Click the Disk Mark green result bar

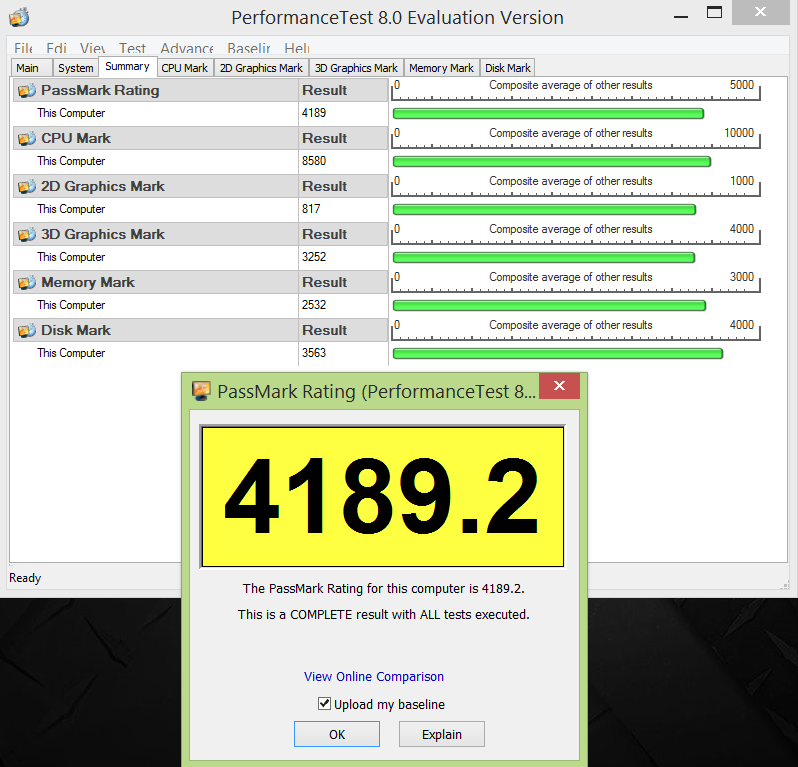point(558,354)
